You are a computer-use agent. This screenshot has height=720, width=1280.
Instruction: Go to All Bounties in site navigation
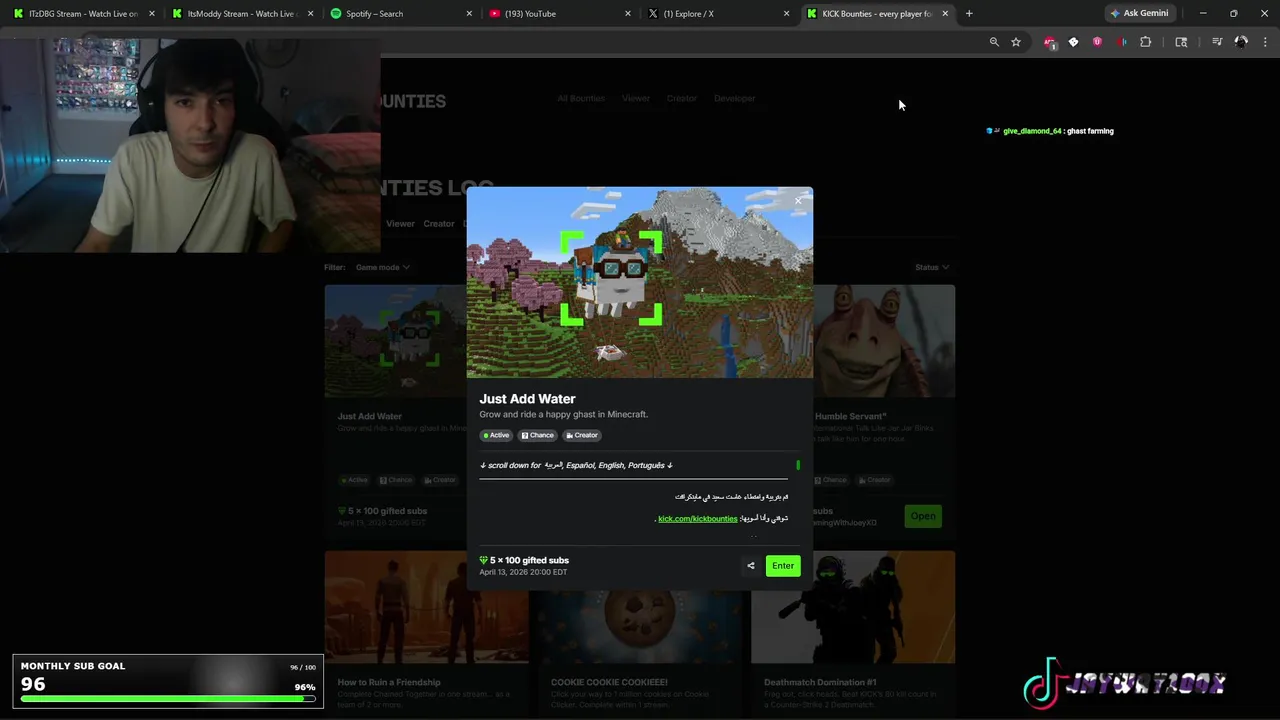pyautogui.click(x=581, y=98)
